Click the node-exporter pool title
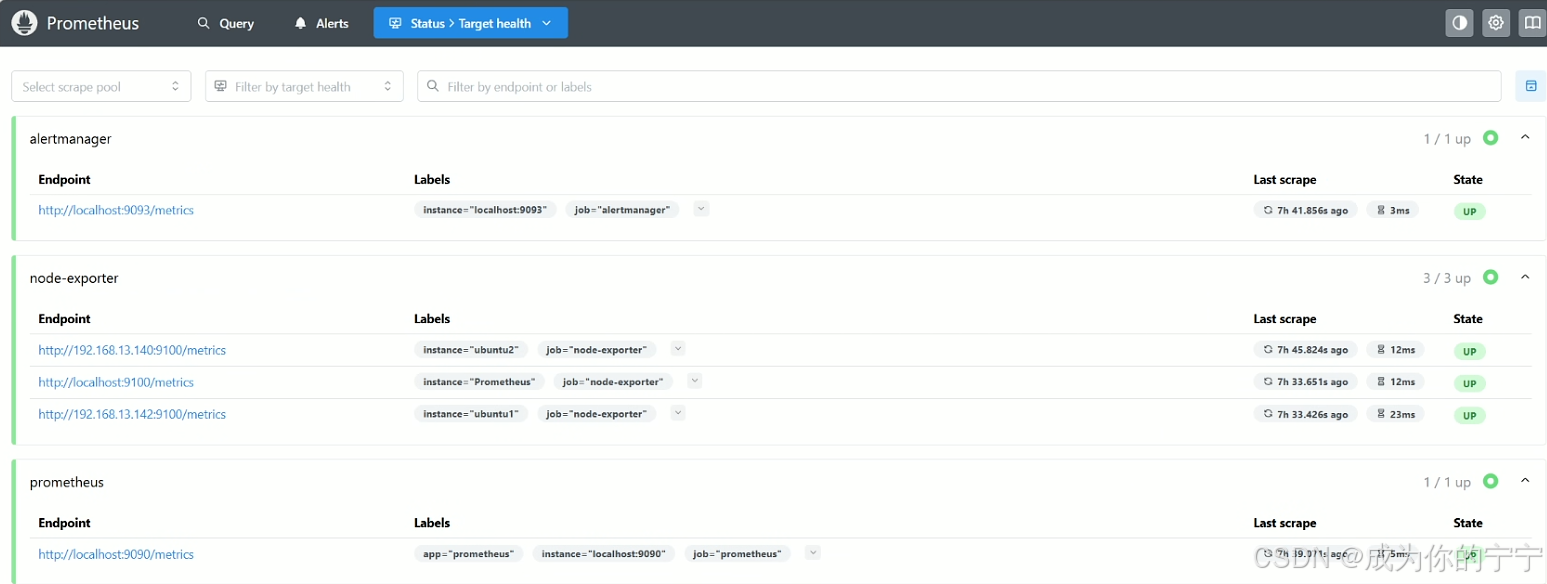 coord(74,278)
